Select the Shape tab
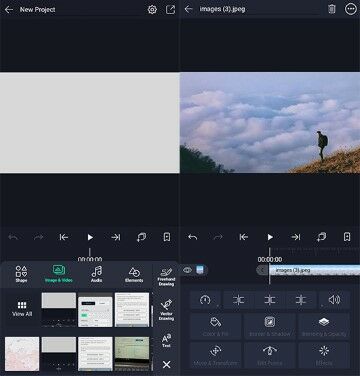360x376 pixels. pos(21,274)
